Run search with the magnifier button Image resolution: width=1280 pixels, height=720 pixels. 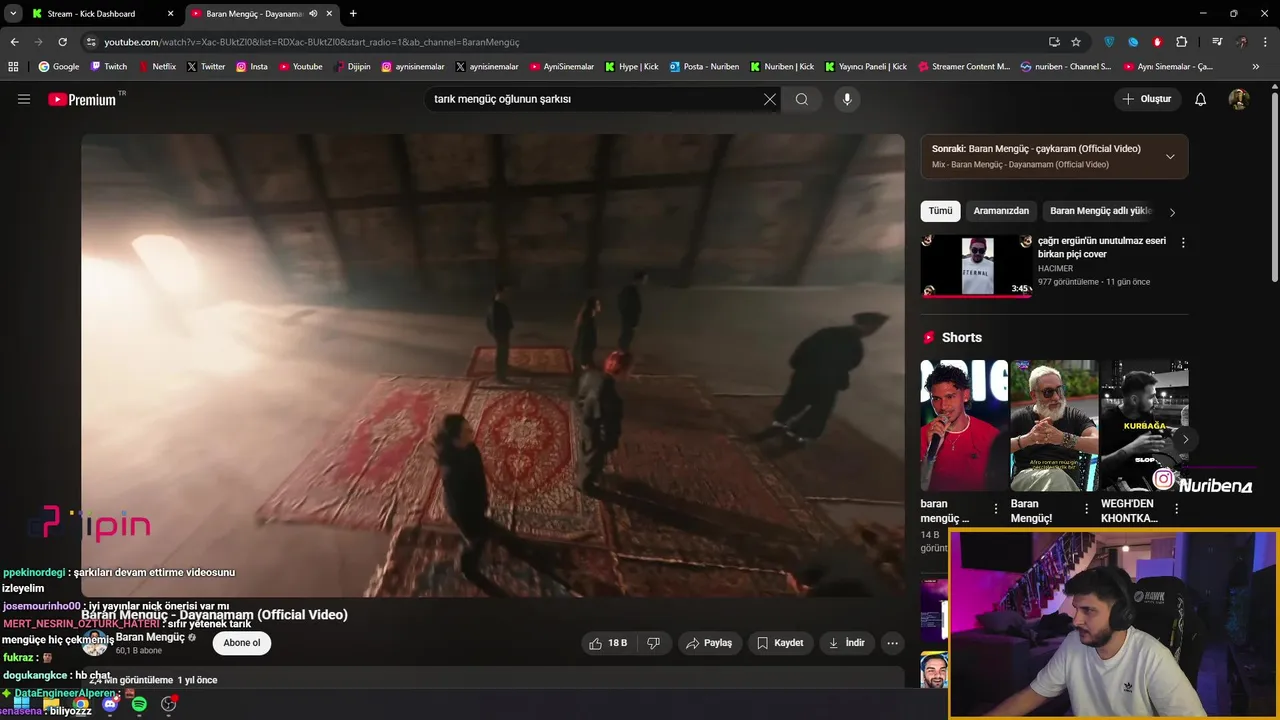click(802, 99)
